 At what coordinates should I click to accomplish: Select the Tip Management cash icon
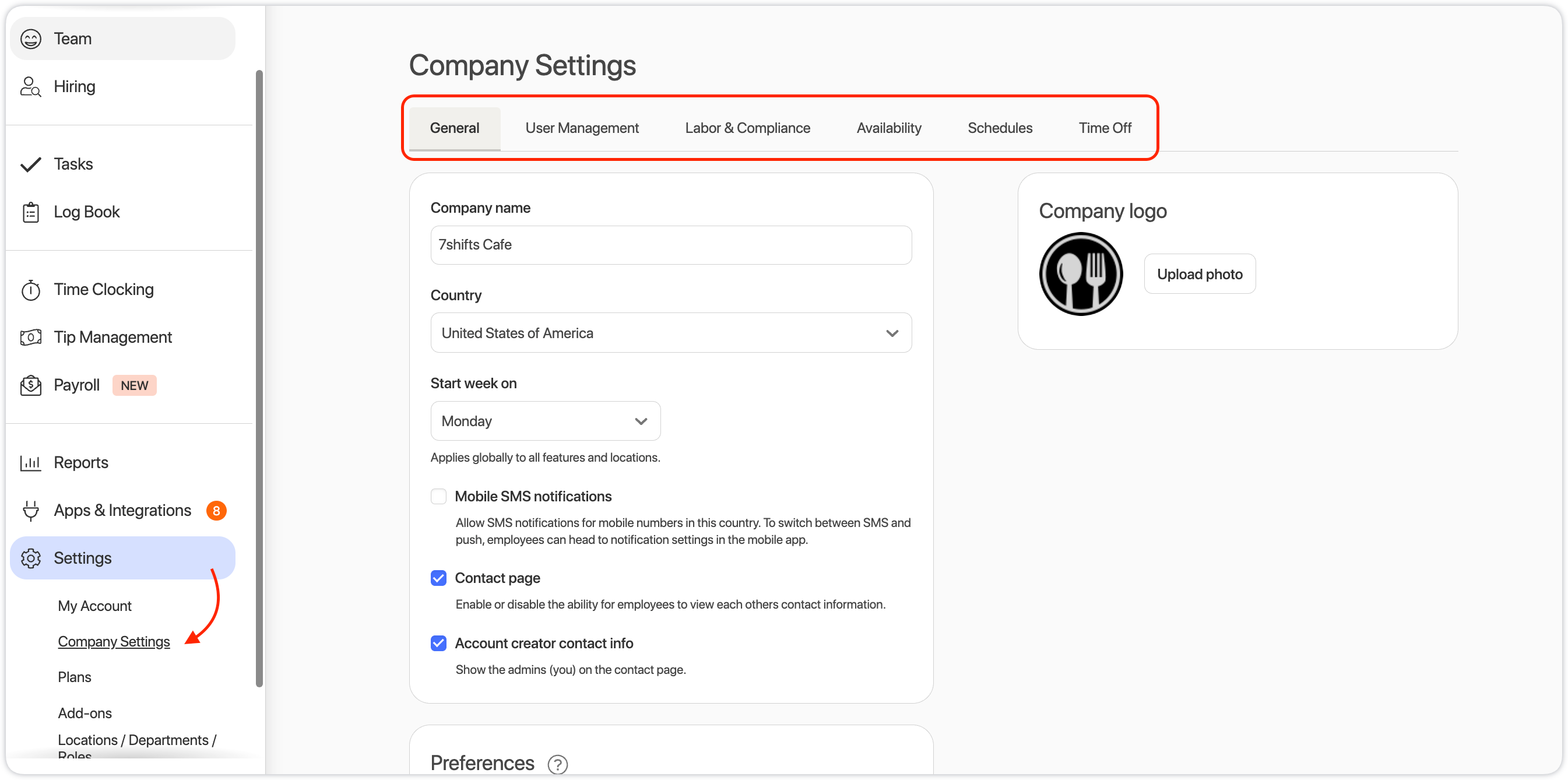30,338
